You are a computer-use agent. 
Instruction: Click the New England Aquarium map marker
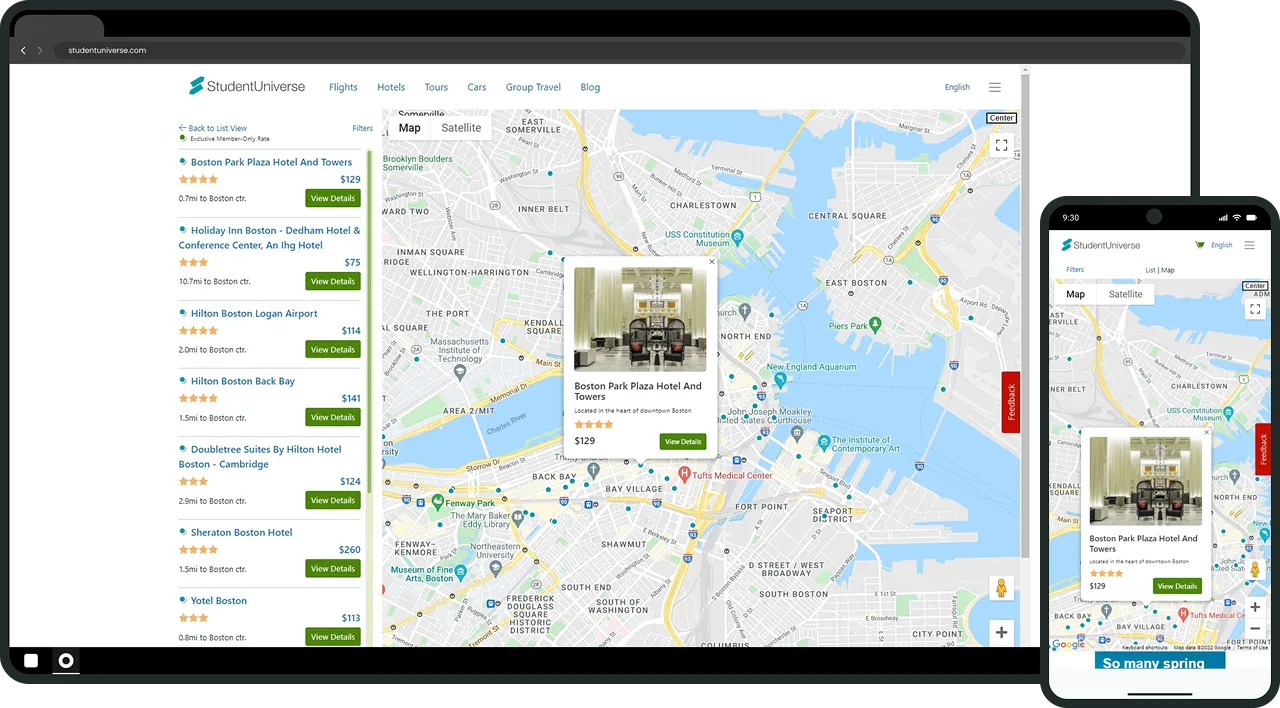[x=780, y=380]
